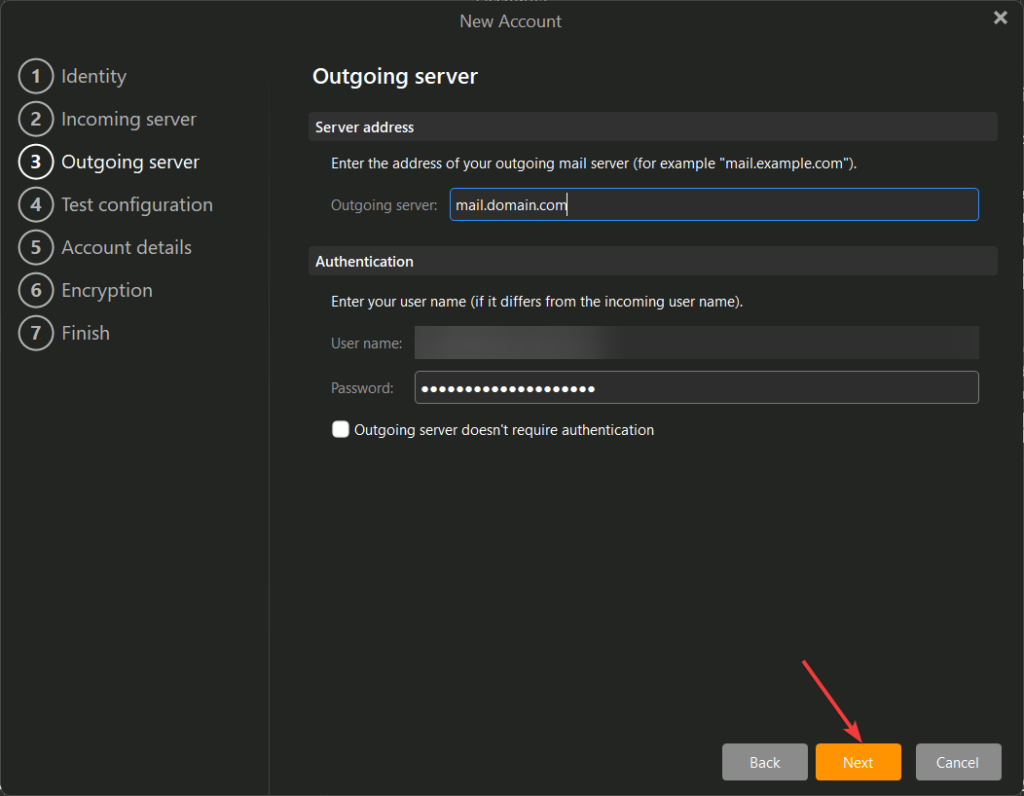Open the Test configuration step label
This screenshot has height=796, width=1024.
pos(137,205)
